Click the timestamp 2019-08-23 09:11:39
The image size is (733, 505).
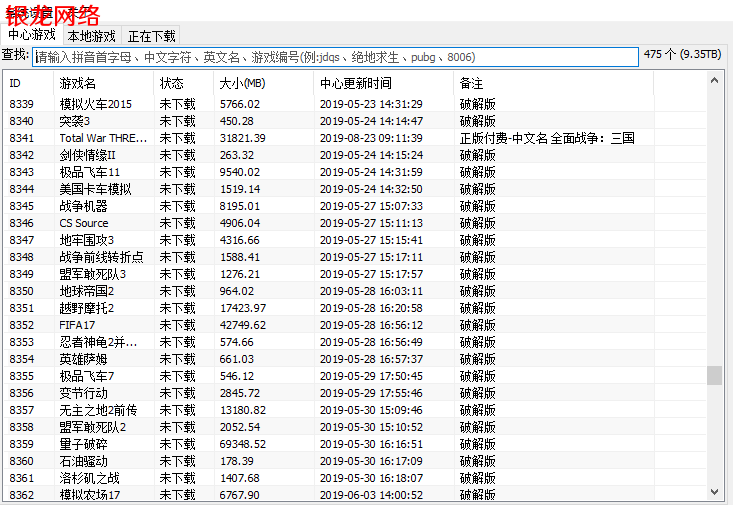point(371,138)
